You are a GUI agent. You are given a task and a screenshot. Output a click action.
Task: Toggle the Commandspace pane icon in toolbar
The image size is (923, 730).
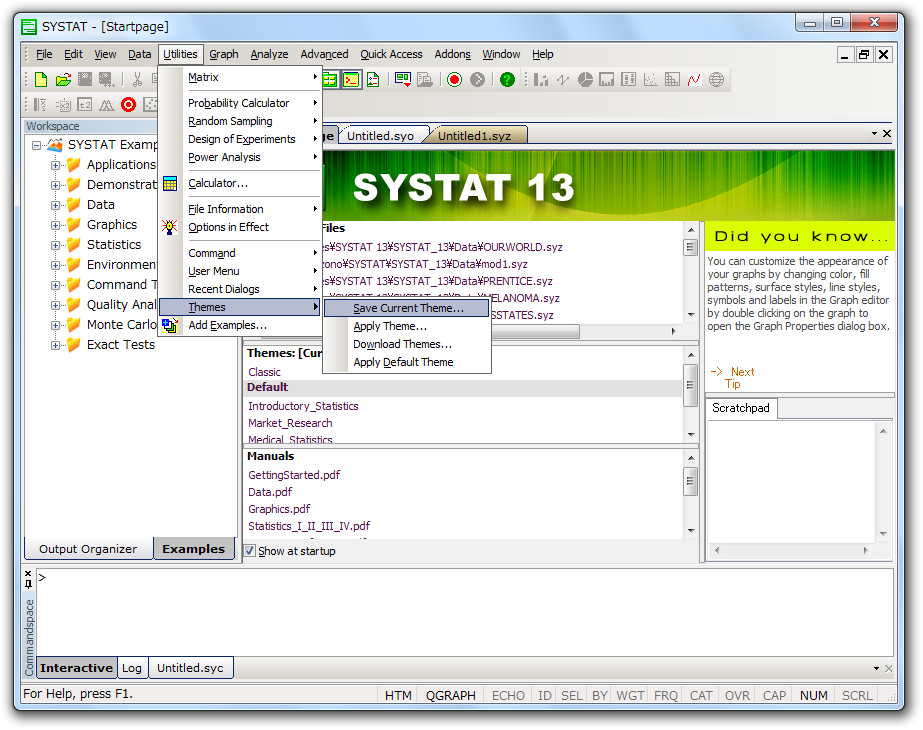point(351,79)
